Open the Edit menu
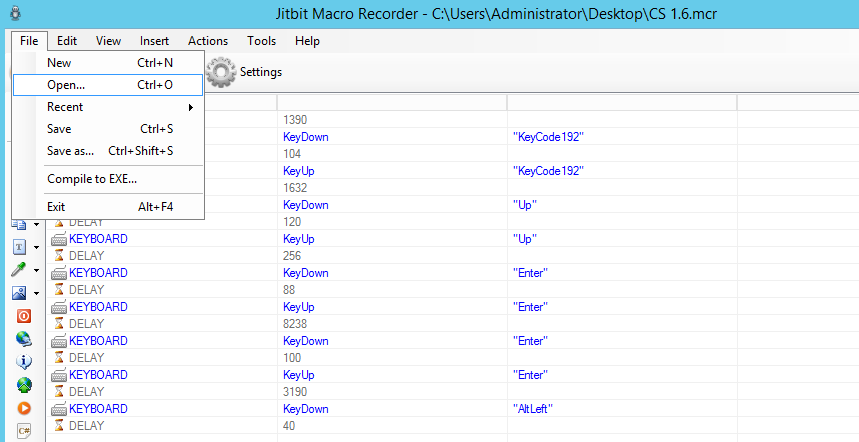The width and height of the screenshot is (859, 442). [67, 41]
